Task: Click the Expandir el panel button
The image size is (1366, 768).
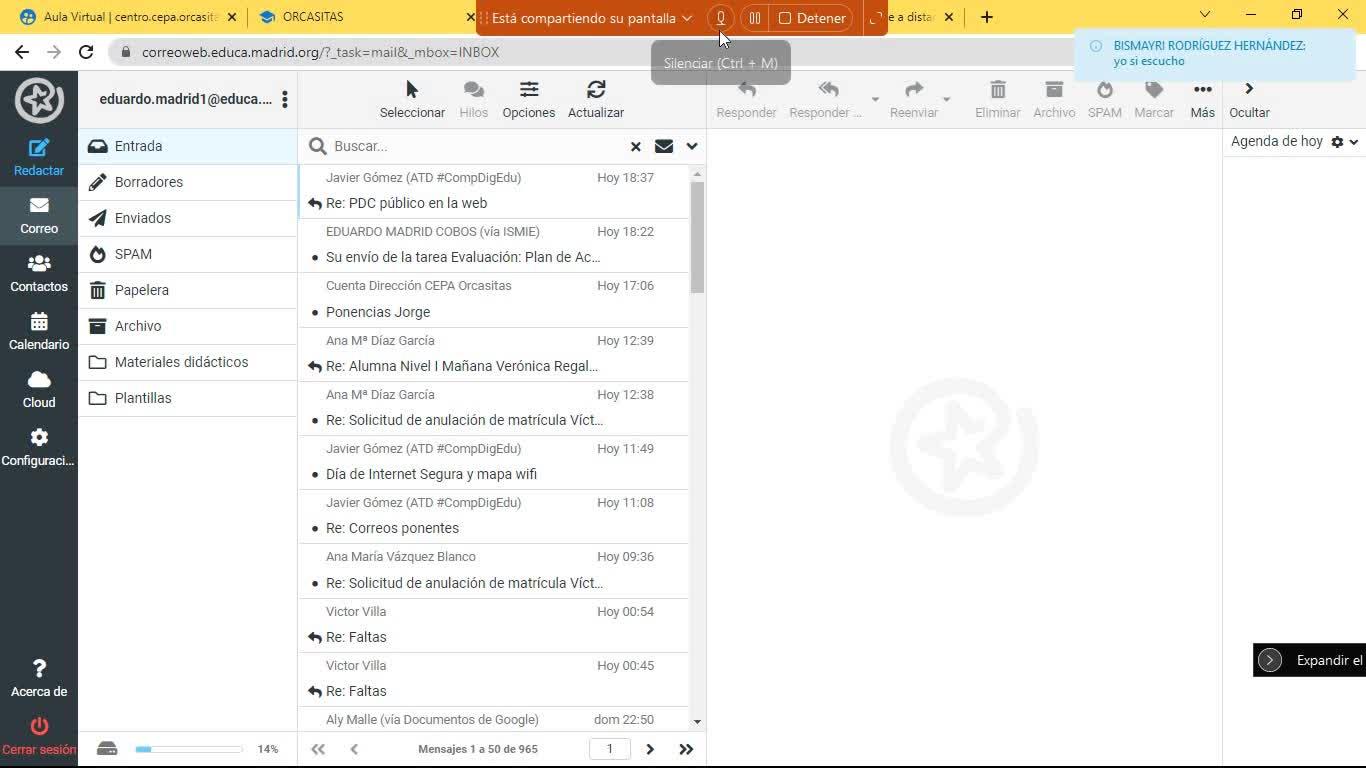Action: click(x=1310, y=660)
